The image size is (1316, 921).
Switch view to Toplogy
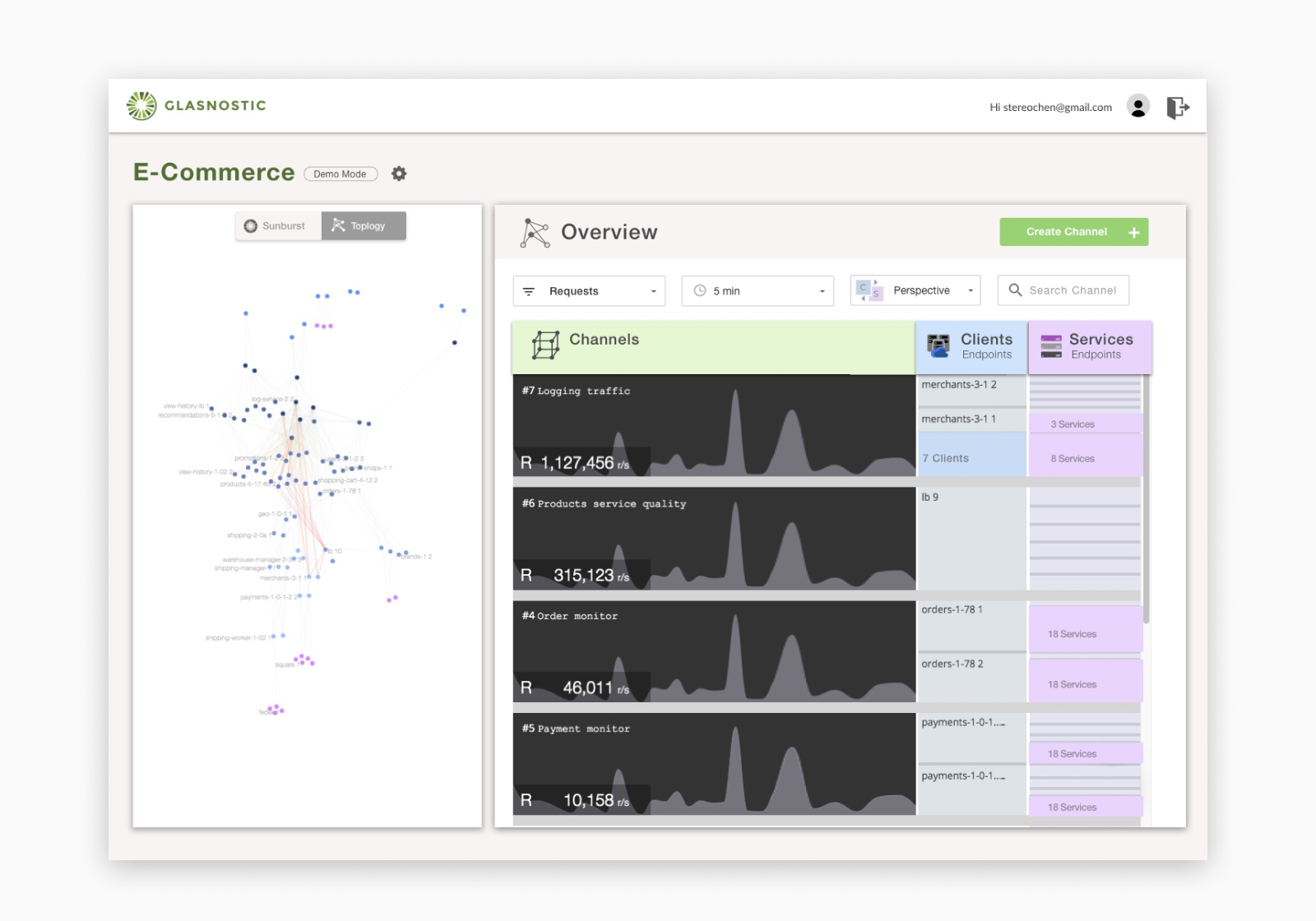coord(363,226)
